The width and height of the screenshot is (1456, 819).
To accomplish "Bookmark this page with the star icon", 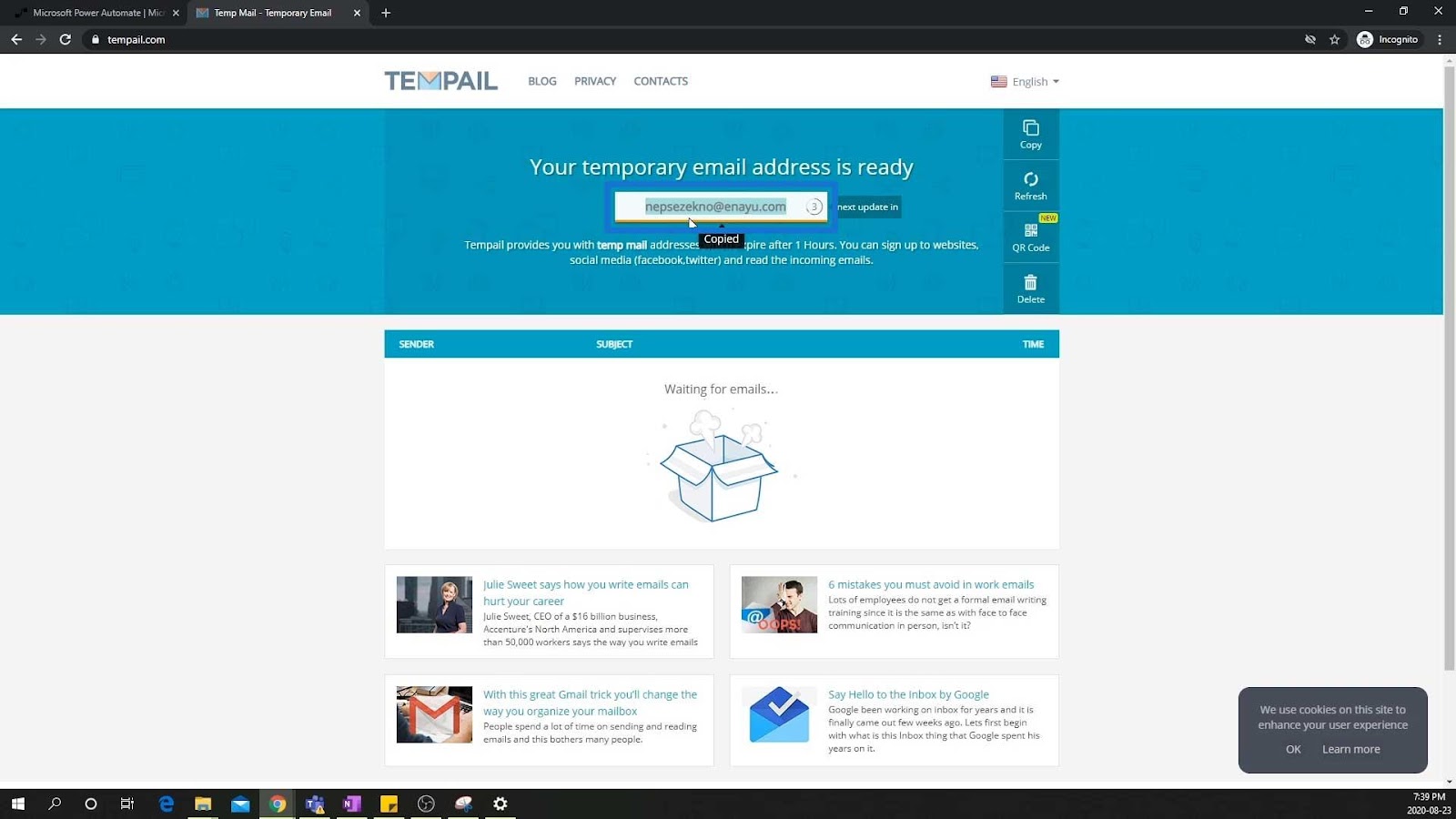I will click(x=1334, y=39).
